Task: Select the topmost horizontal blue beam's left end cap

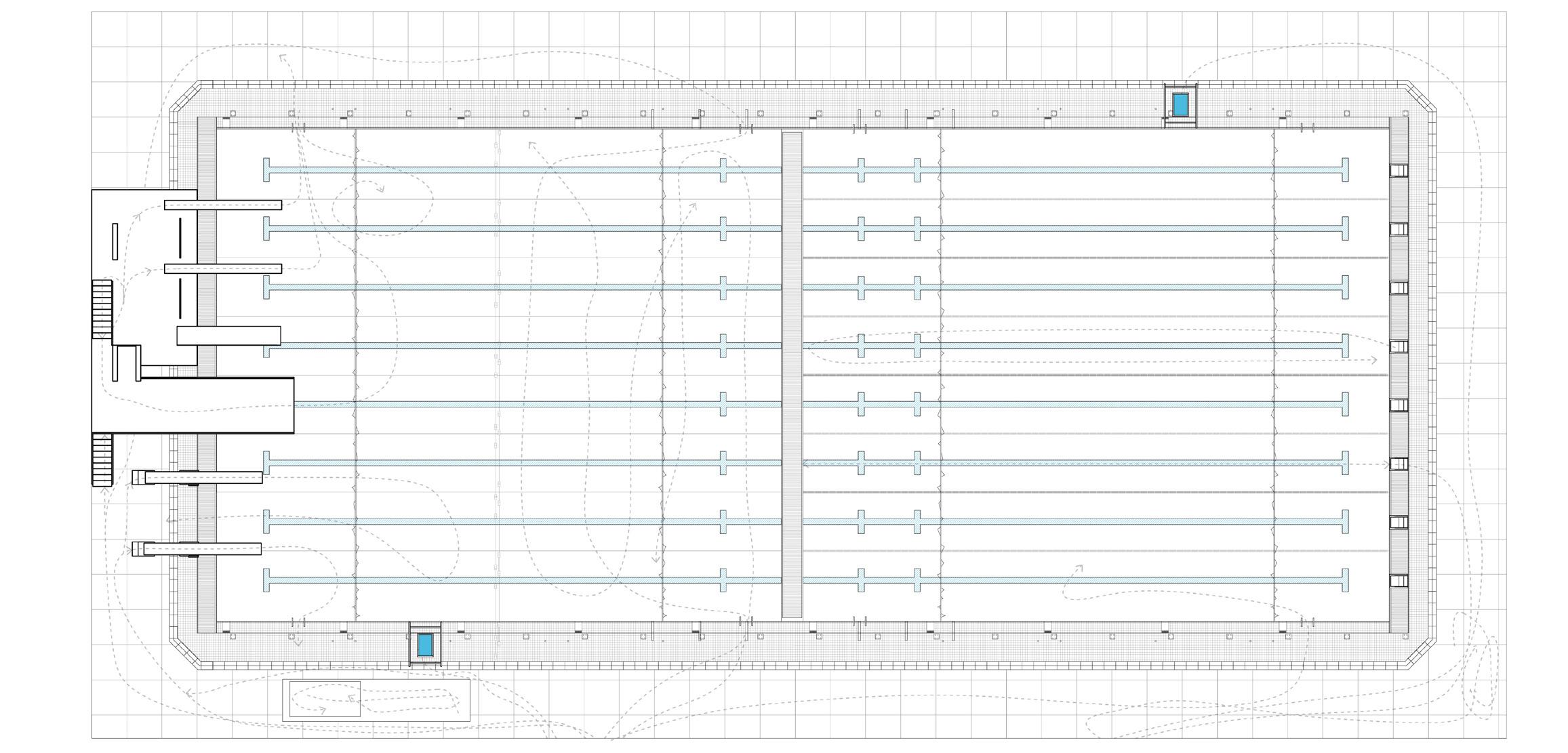Action: point(266,169)
